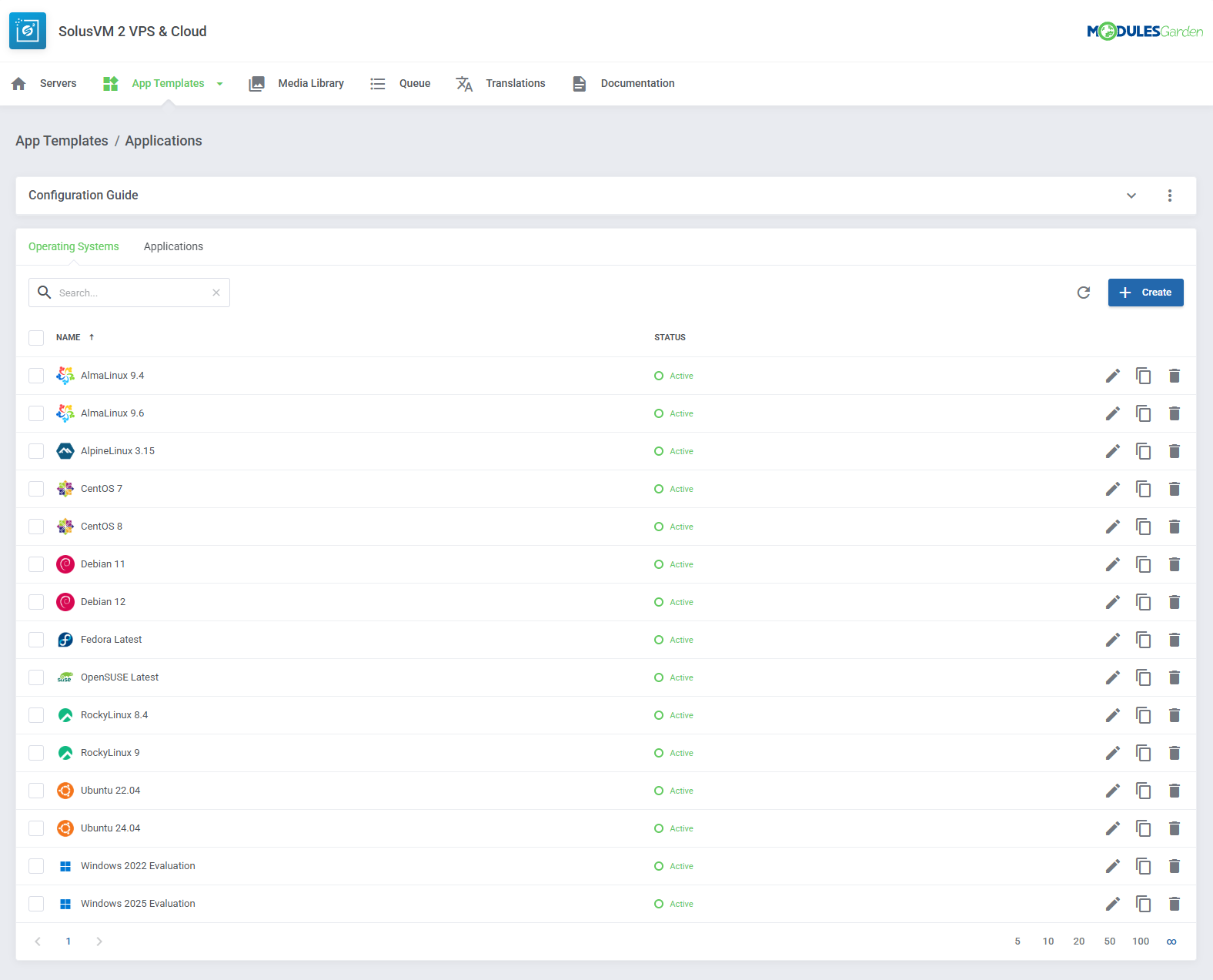Duplicate the Debian 12 template

click(x=1143, y=602)
